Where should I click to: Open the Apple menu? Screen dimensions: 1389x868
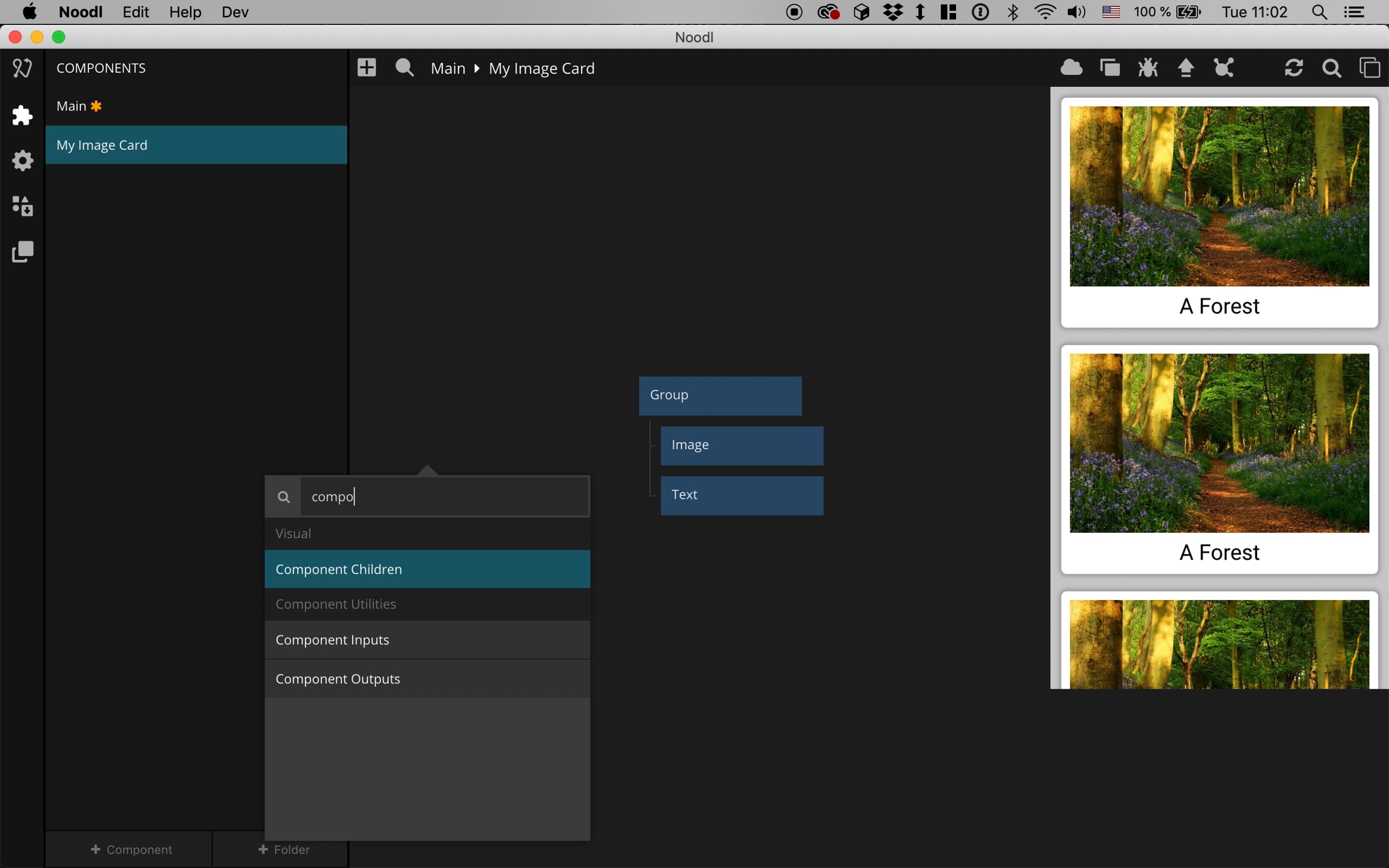pyautogui.click(x=29, y=12)
